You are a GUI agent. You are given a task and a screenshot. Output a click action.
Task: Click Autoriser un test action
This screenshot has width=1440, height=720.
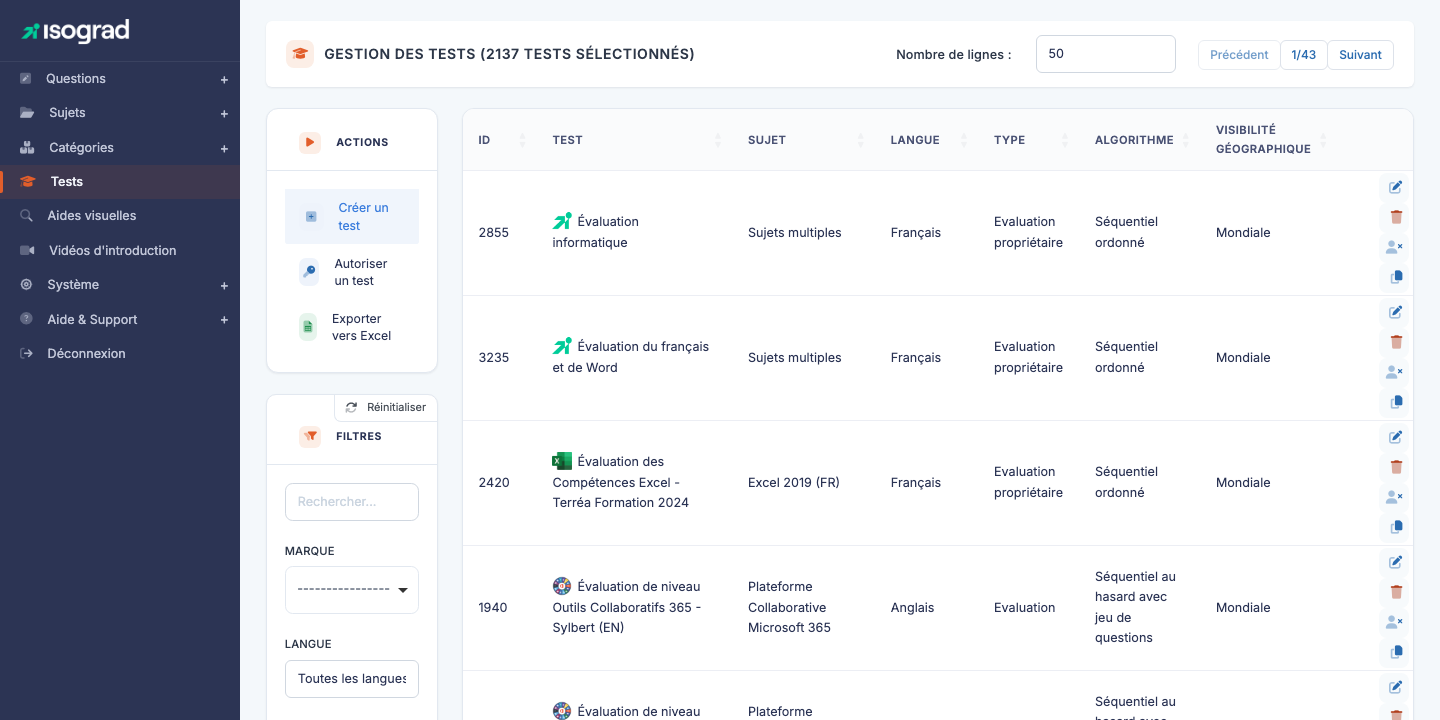pos(352,272)
